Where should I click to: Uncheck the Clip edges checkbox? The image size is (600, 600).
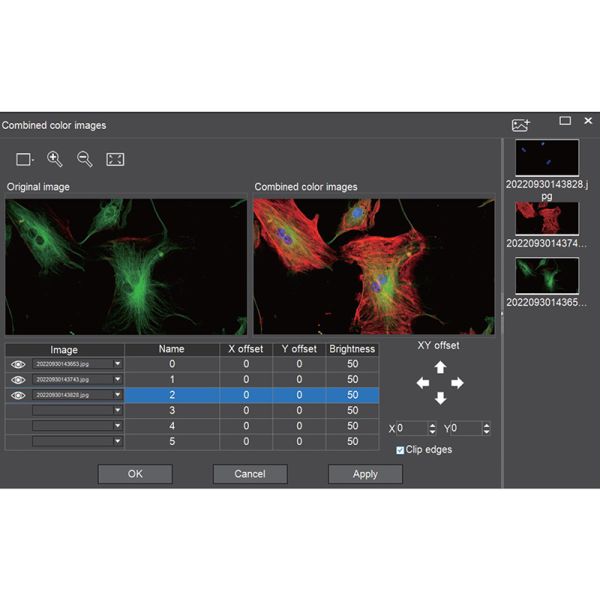(401, 450)
